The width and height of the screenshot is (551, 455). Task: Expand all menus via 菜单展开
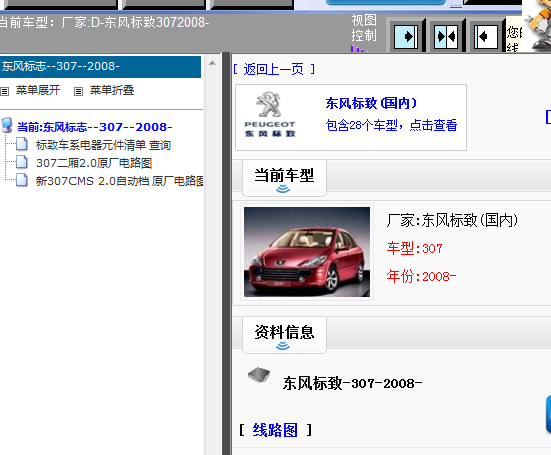tap(38, 90)
